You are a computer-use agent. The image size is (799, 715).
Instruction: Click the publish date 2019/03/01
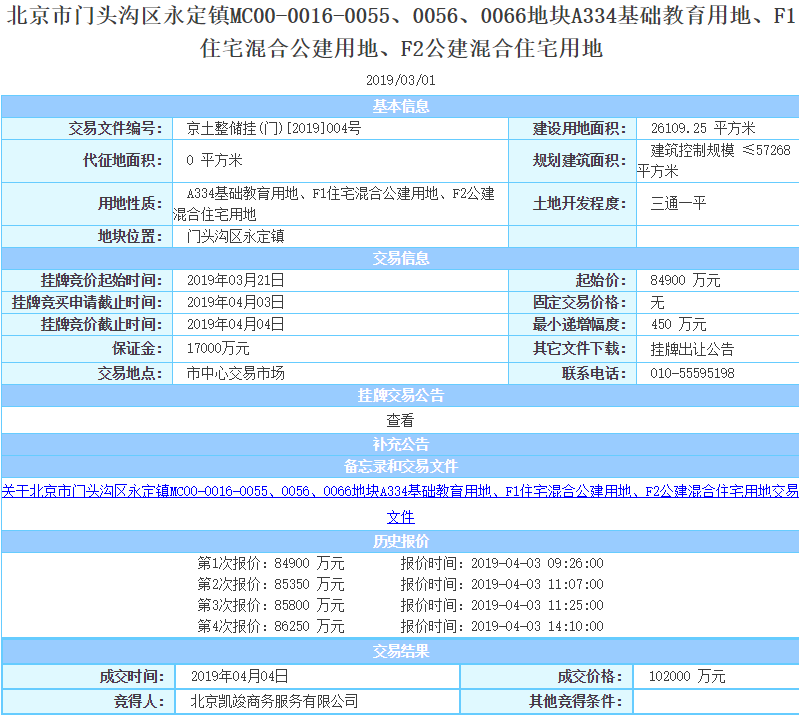pyautogui.click(x=400, y=80)
